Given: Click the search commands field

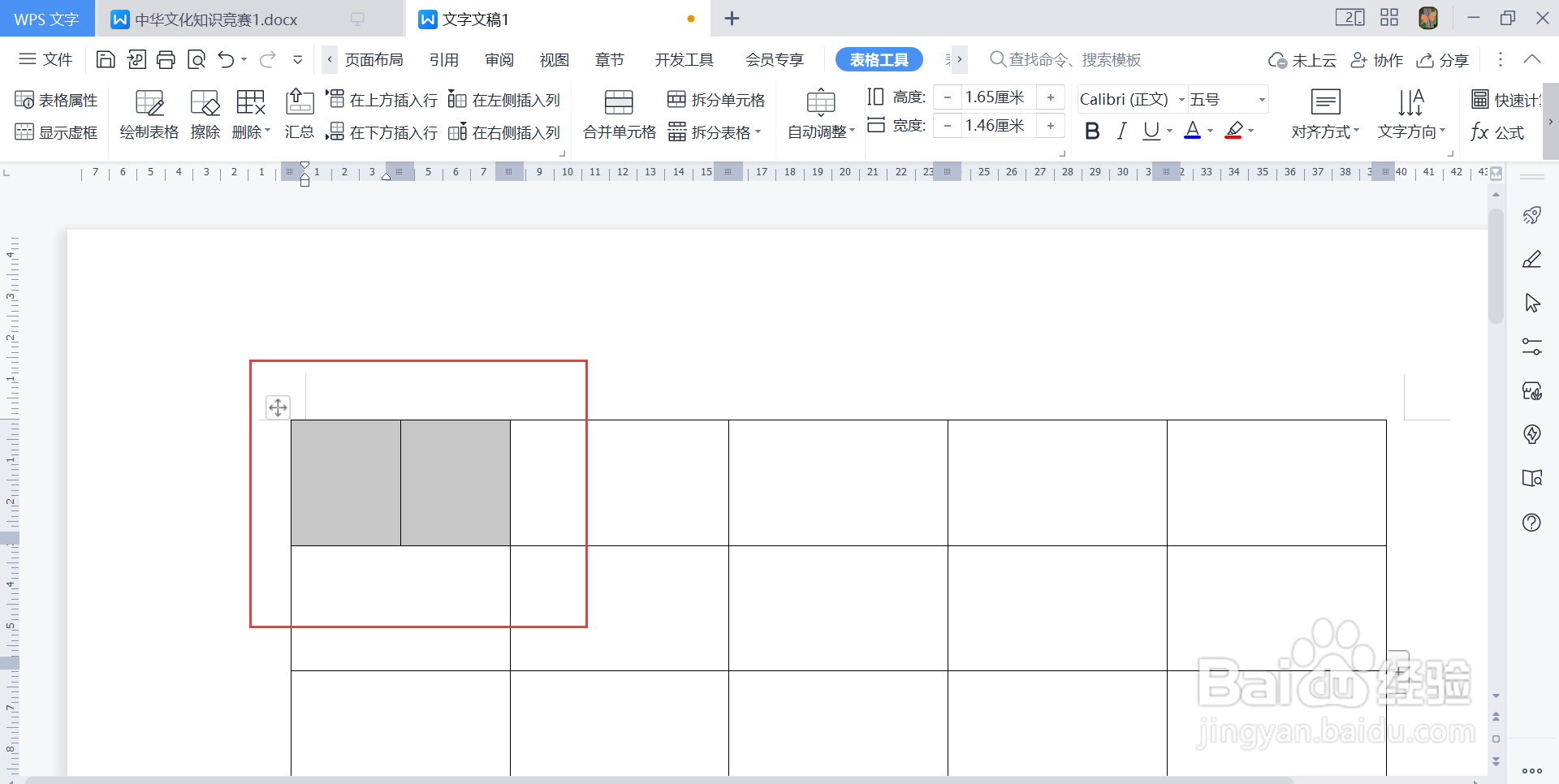Looking at the screenshot, I should click(x=1065, y=60).
